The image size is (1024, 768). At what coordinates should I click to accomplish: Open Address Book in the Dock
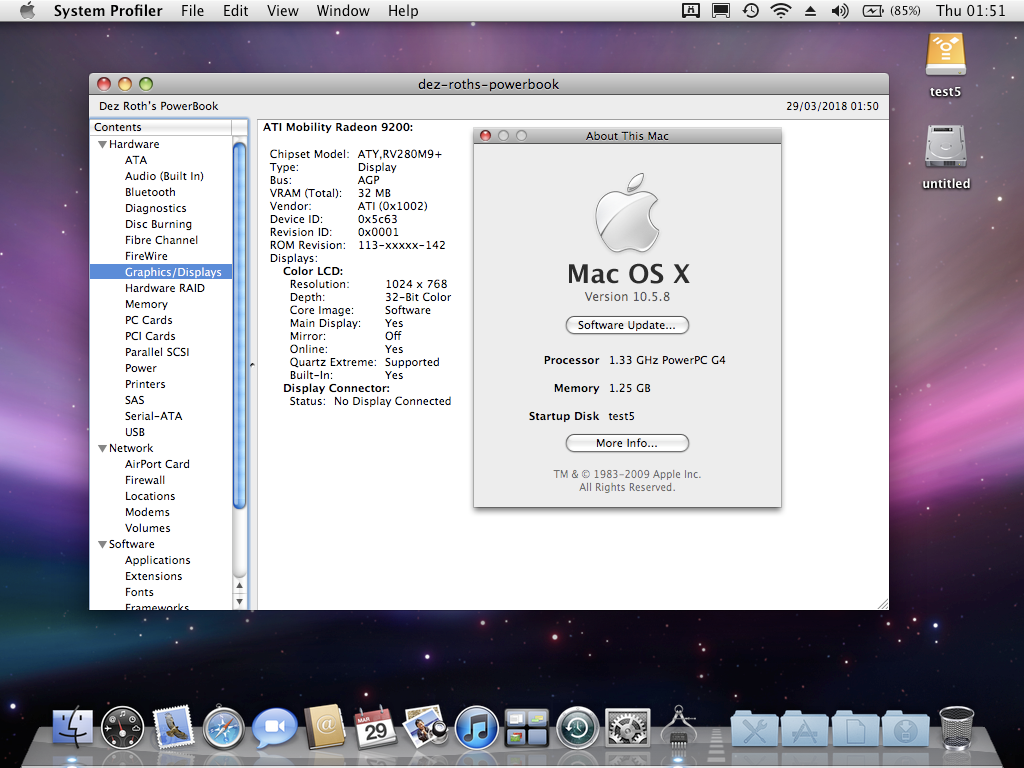click(325, 726)
